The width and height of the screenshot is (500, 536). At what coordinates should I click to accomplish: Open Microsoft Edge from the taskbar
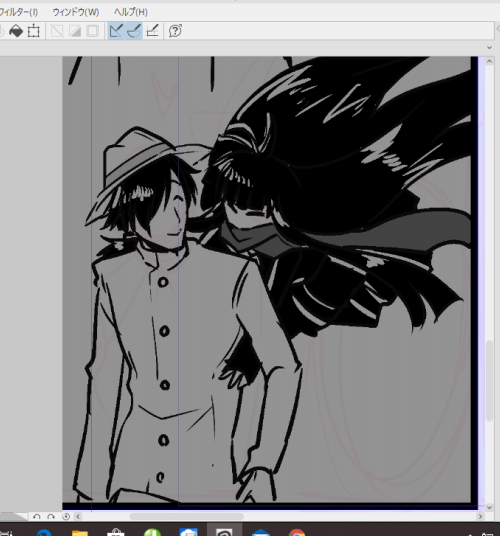point(44,533)
